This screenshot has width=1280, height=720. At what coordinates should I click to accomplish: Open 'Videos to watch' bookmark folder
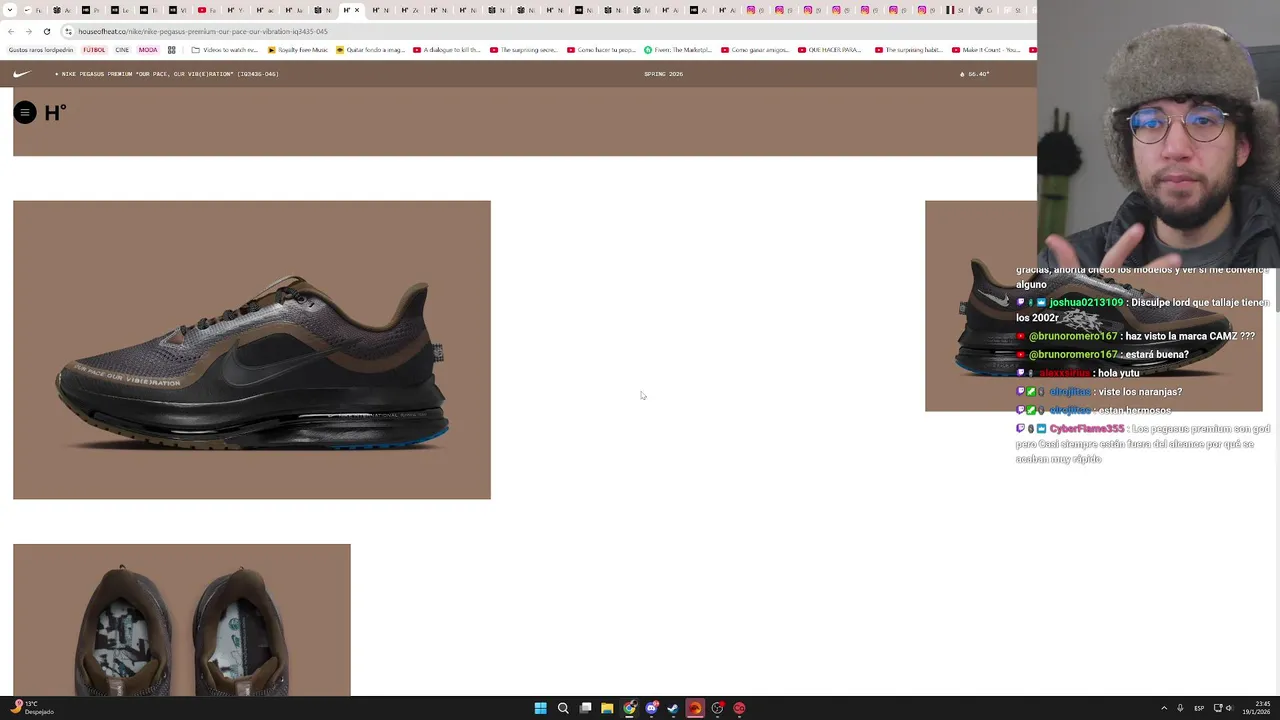tap(225, 50)
